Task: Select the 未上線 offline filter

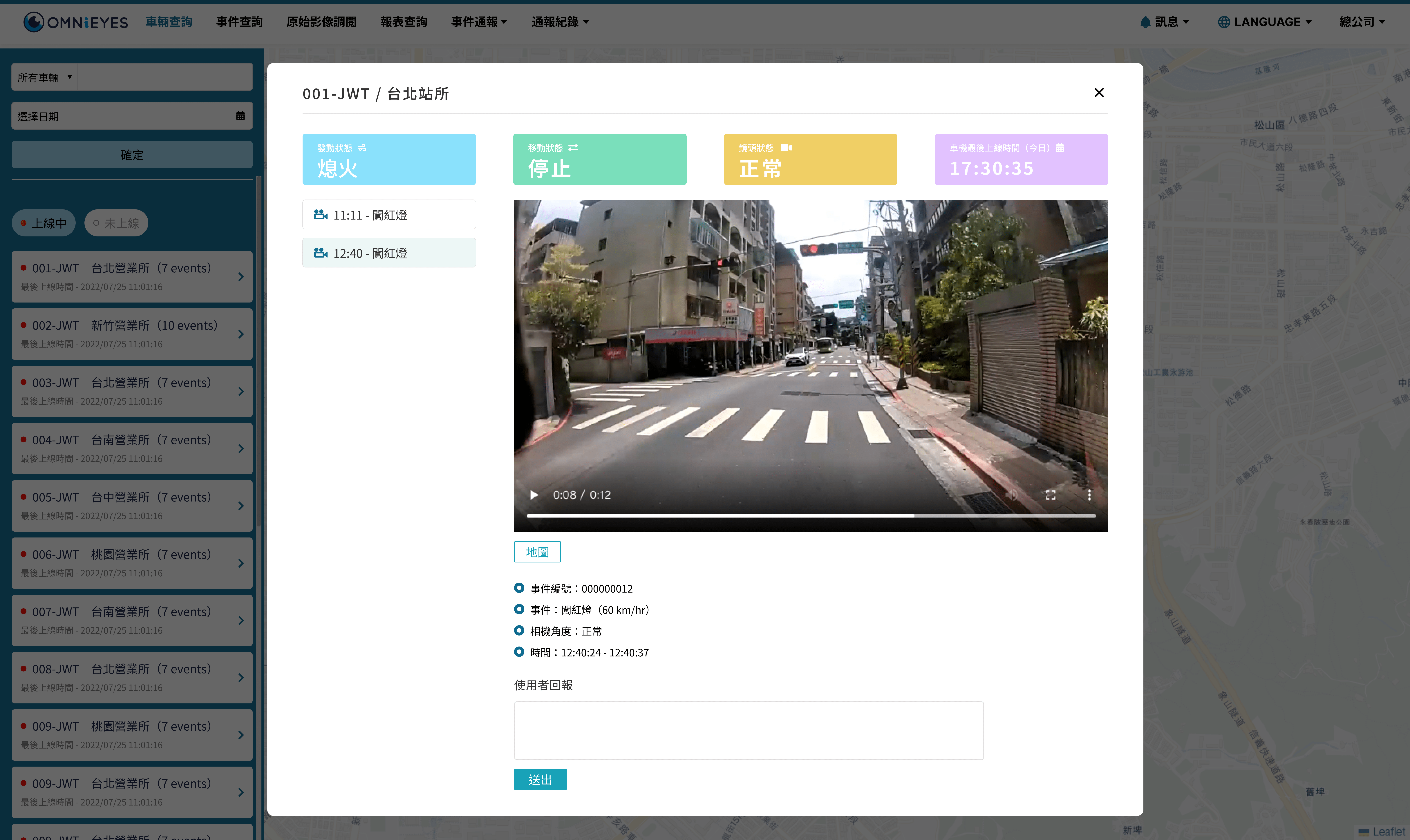Action: 116,223
